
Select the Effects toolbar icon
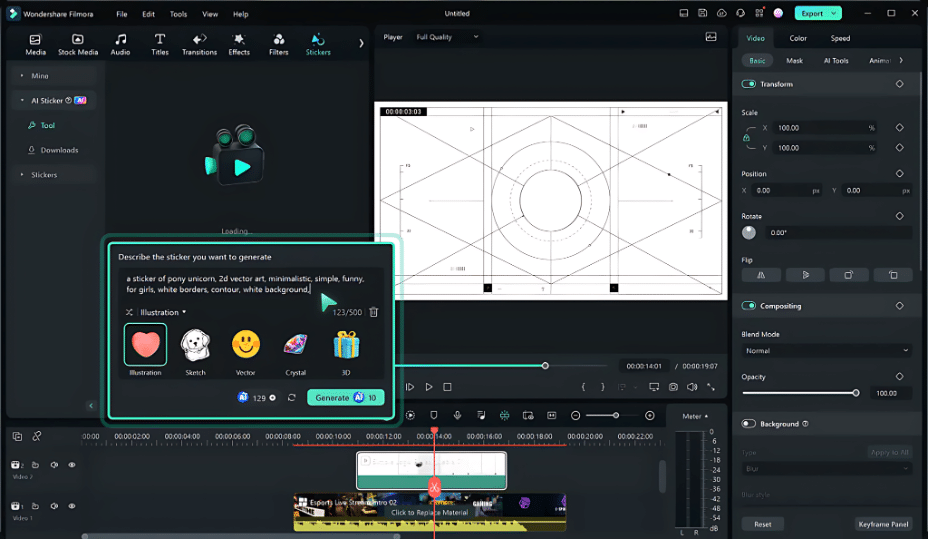point(239,44)
